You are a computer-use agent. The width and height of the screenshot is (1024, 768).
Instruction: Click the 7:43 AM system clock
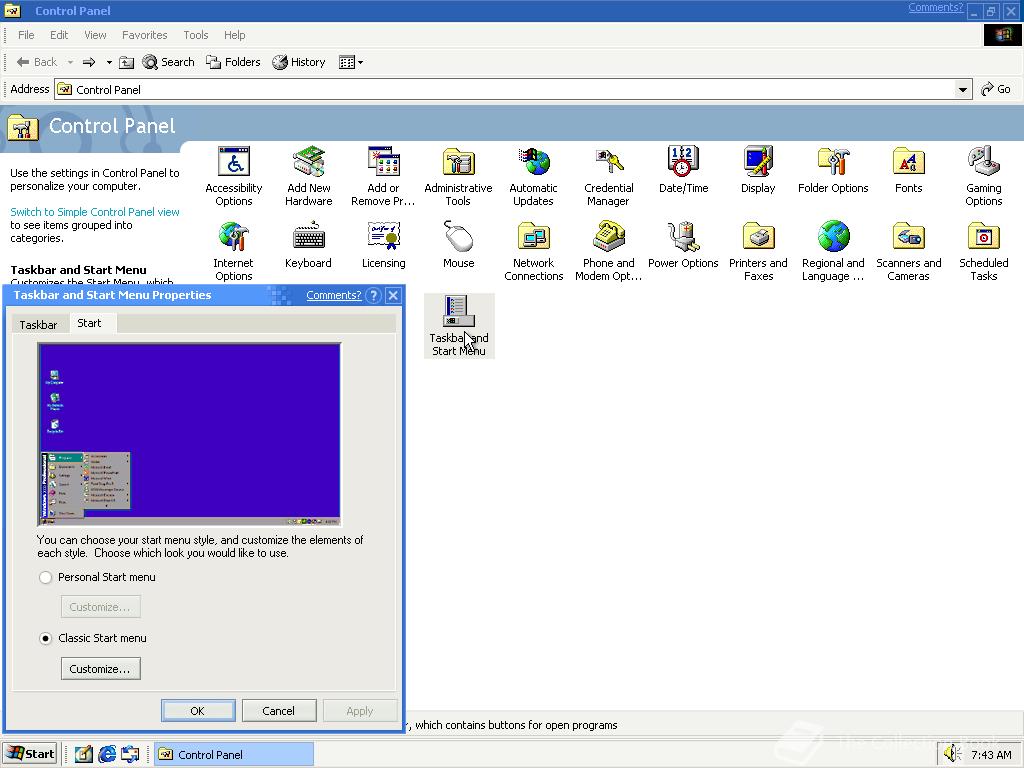click(991, 755)
